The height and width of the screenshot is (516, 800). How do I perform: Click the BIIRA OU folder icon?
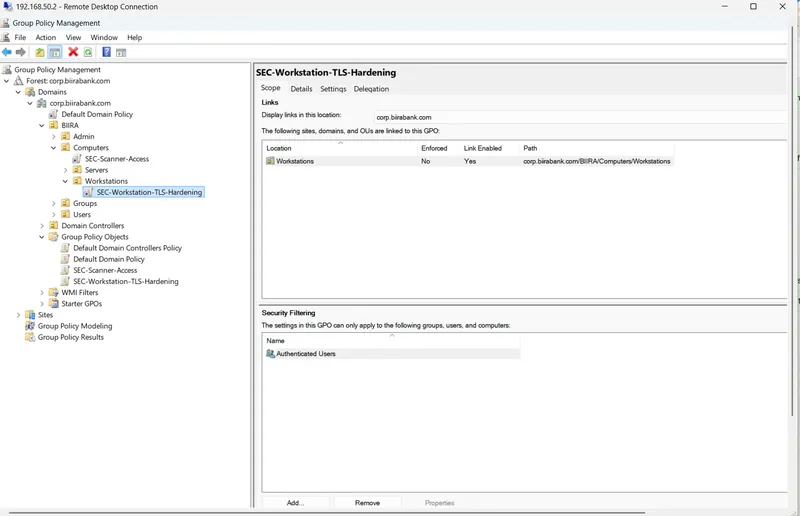[x=54, y=126]
